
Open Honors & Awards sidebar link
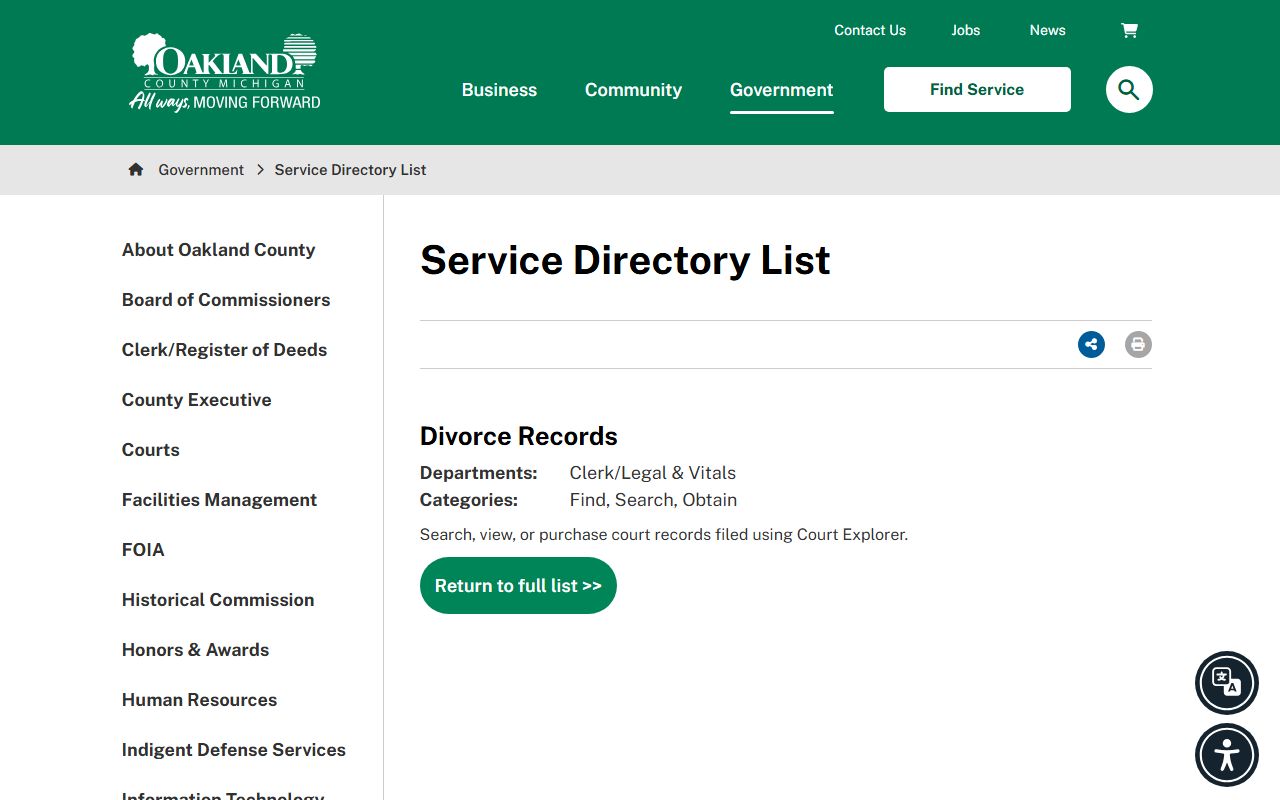click(195, 650)
